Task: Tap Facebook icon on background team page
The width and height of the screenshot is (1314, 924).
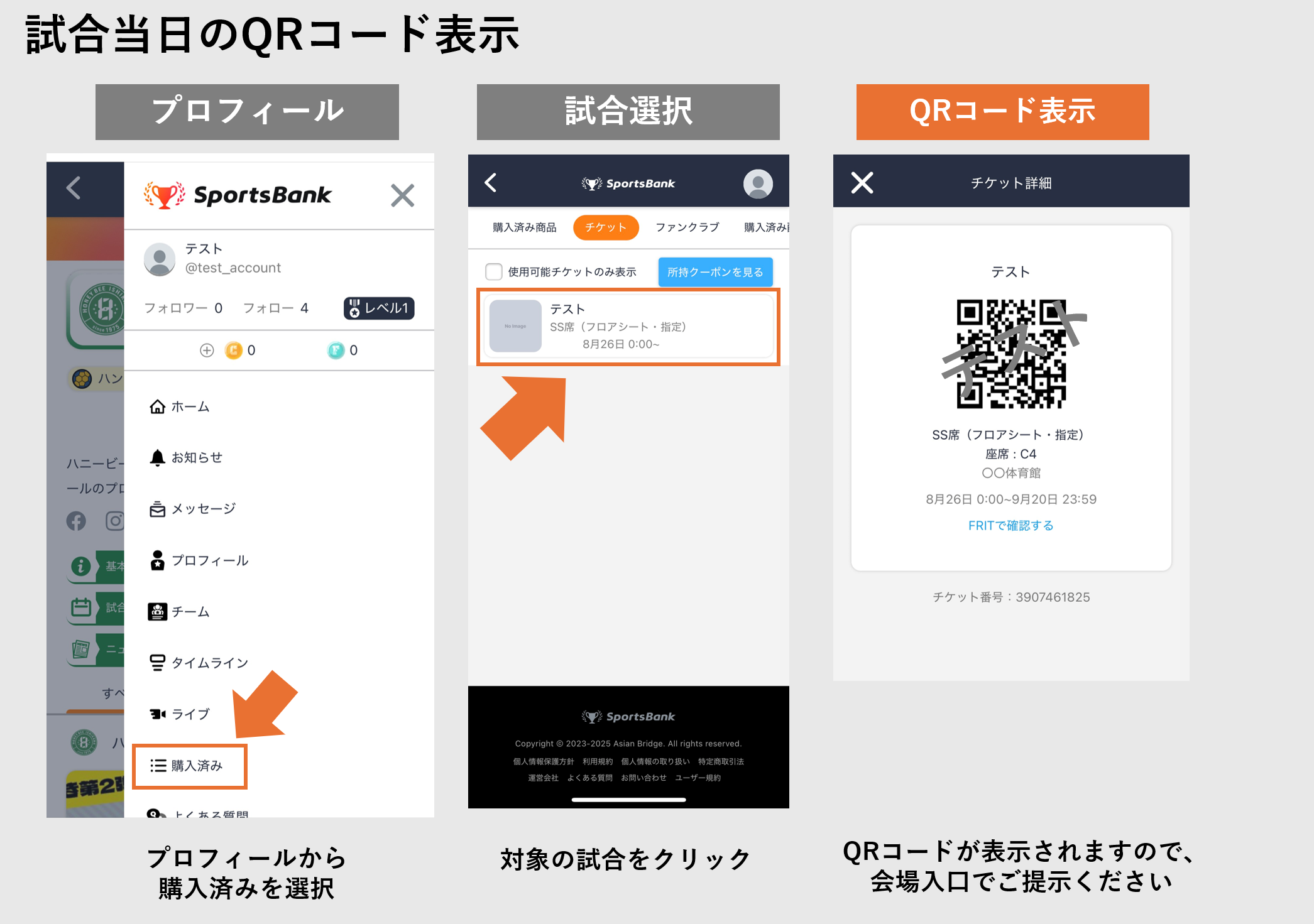Action: [76, 521]
